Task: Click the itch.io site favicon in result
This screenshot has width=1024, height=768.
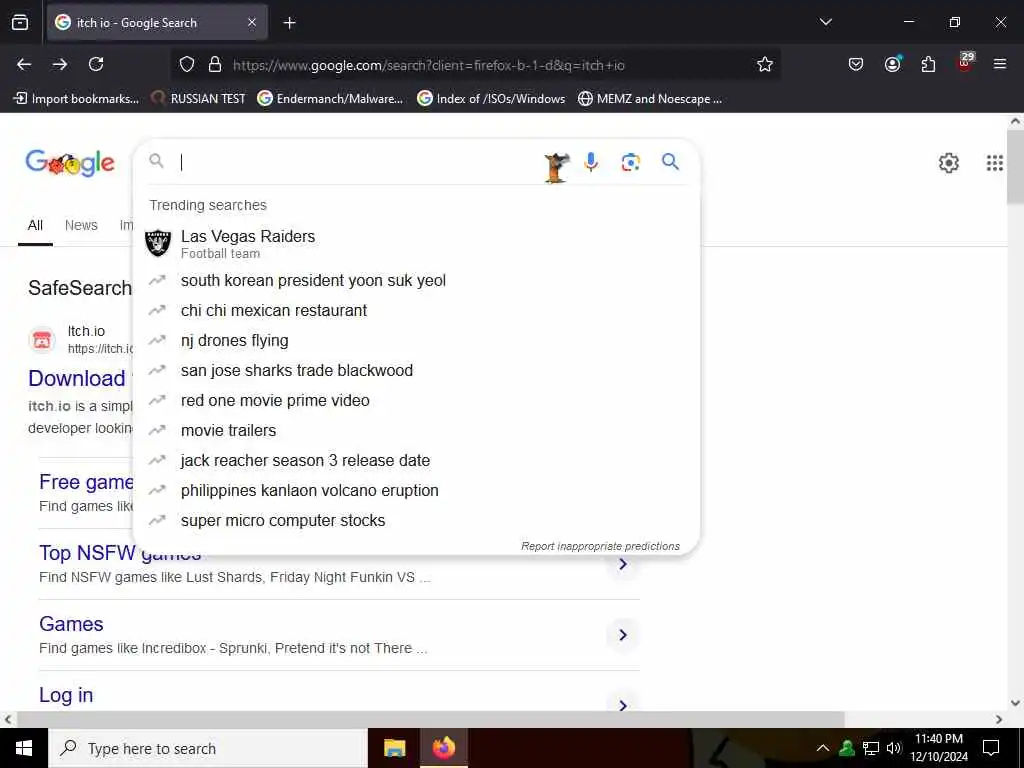Action: pos(42,340)
